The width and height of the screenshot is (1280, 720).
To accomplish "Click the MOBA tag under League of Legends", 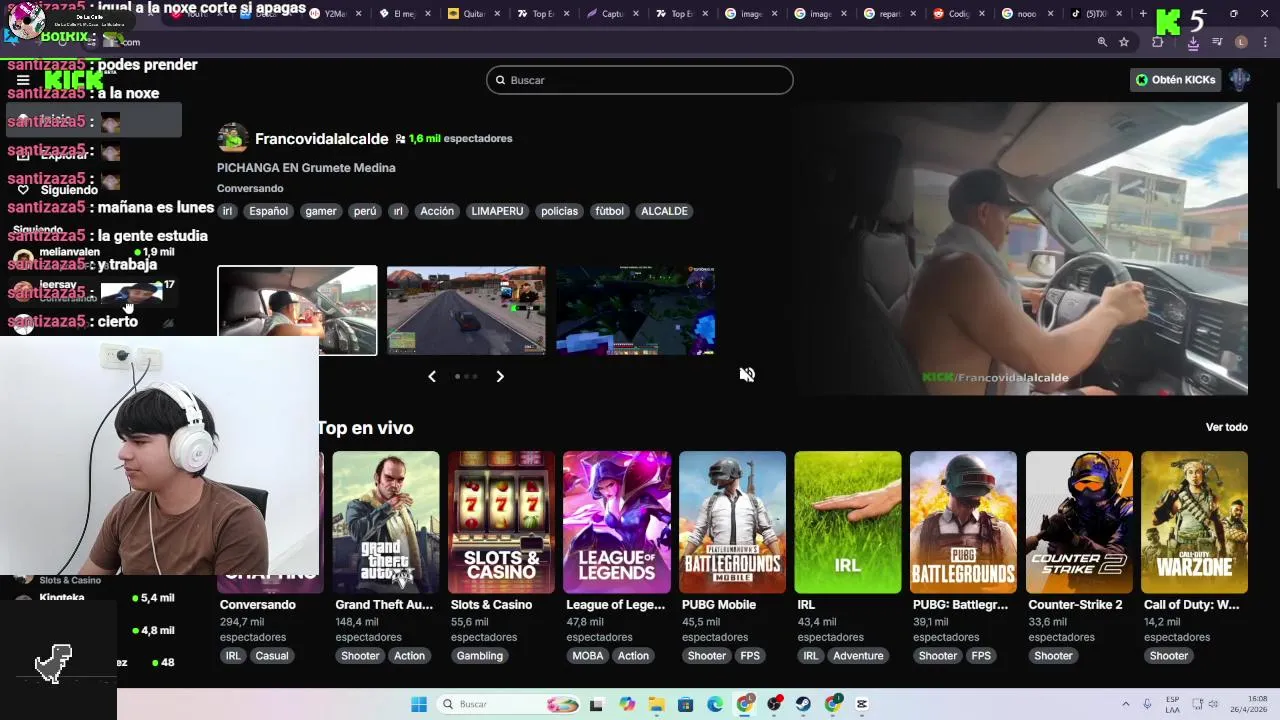I will pos(588,656).
